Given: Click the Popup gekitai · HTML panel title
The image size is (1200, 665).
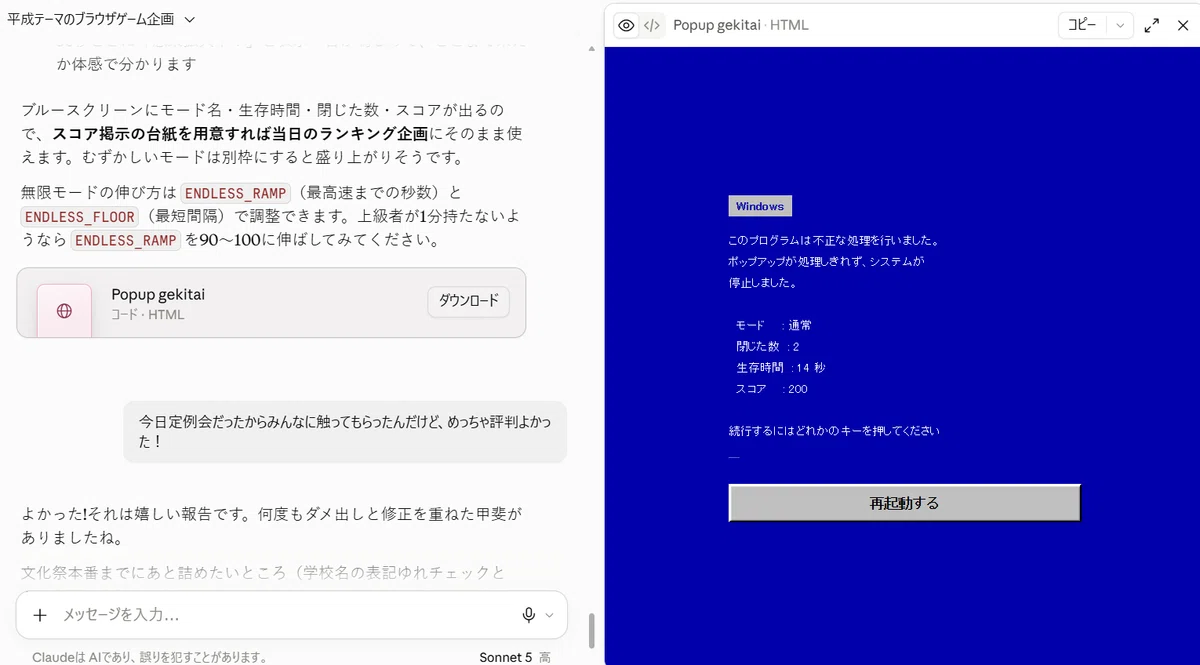Looking at the screenshot, I should coord(741,26).
